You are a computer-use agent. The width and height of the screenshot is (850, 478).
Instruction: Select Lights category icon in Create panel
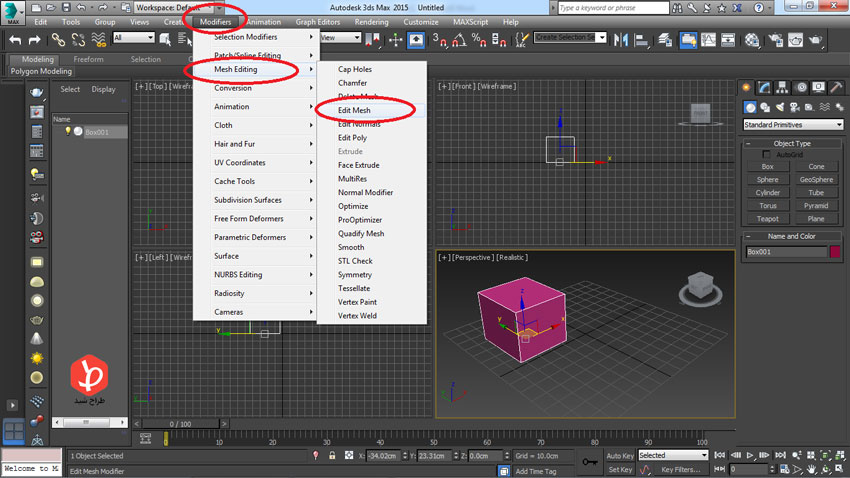(780, 107)
